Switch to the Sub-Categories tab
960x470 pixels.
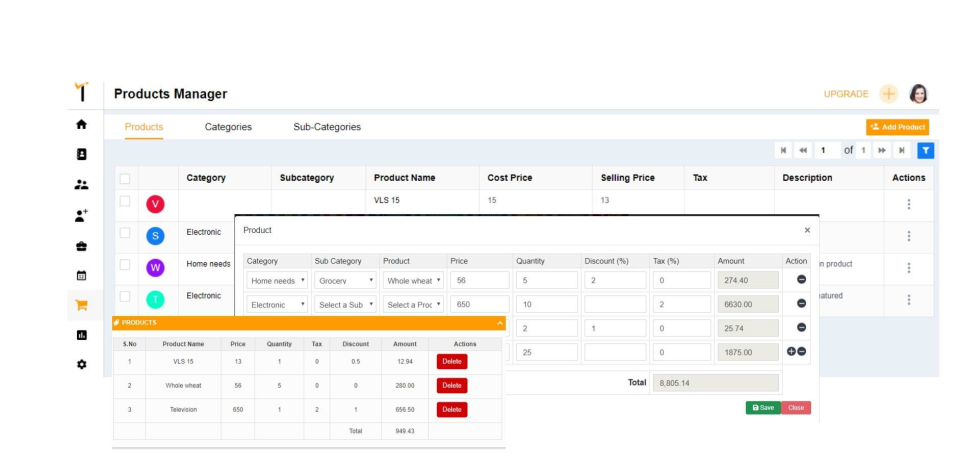pyautogui.click(x=327, y=127)
